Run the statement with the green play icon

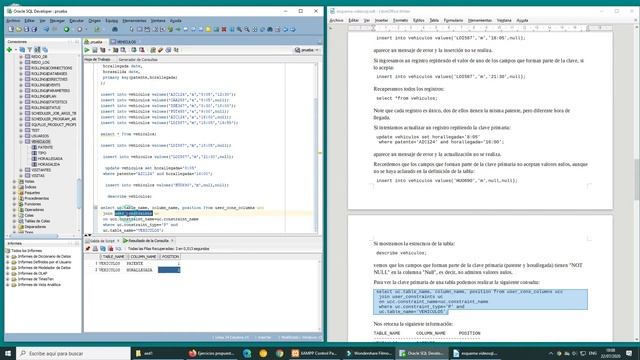point(87,50)
